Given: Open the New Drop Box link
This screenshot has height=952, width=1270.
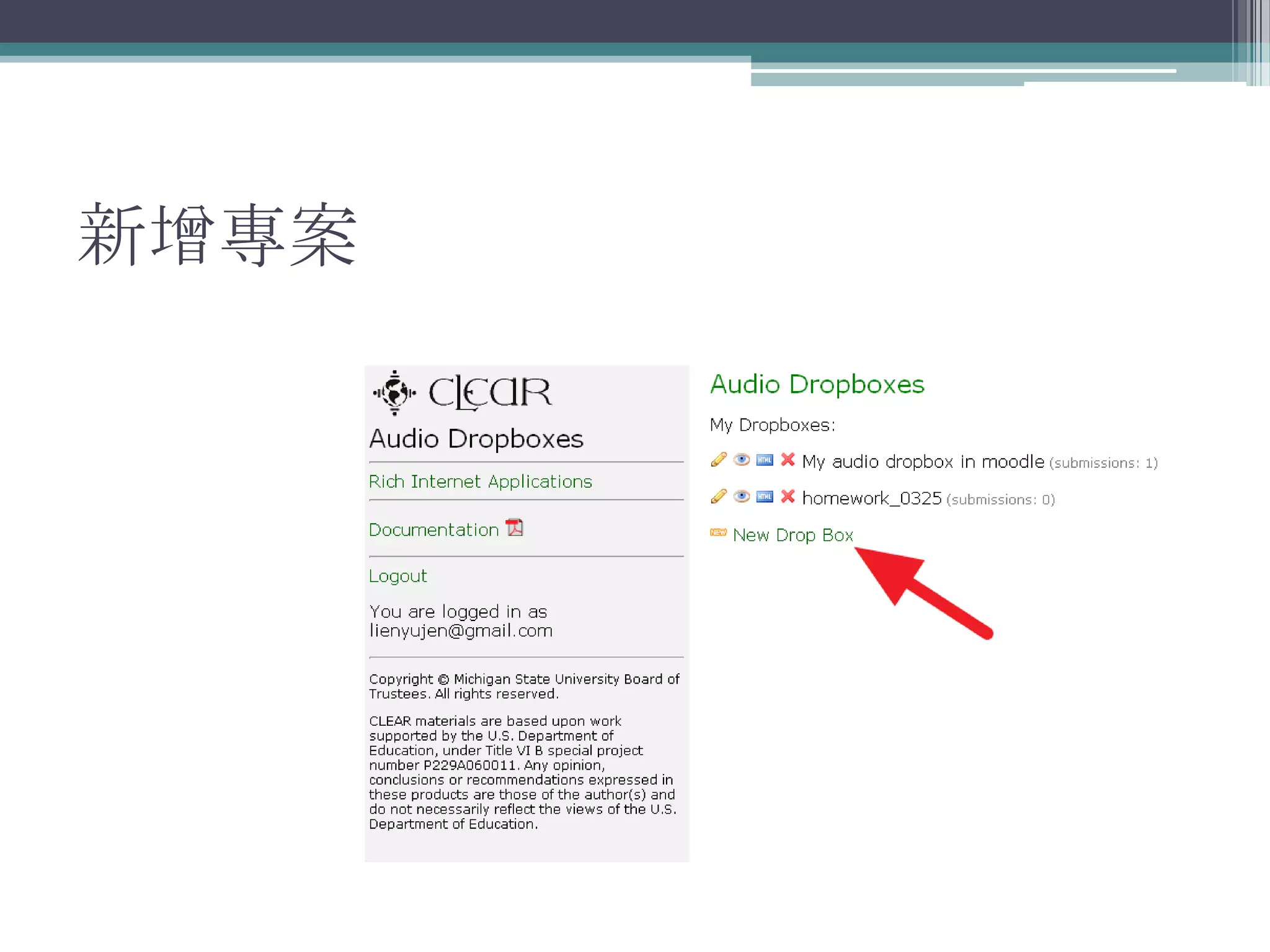Looking at the screenshot, I should pos(793,535).
